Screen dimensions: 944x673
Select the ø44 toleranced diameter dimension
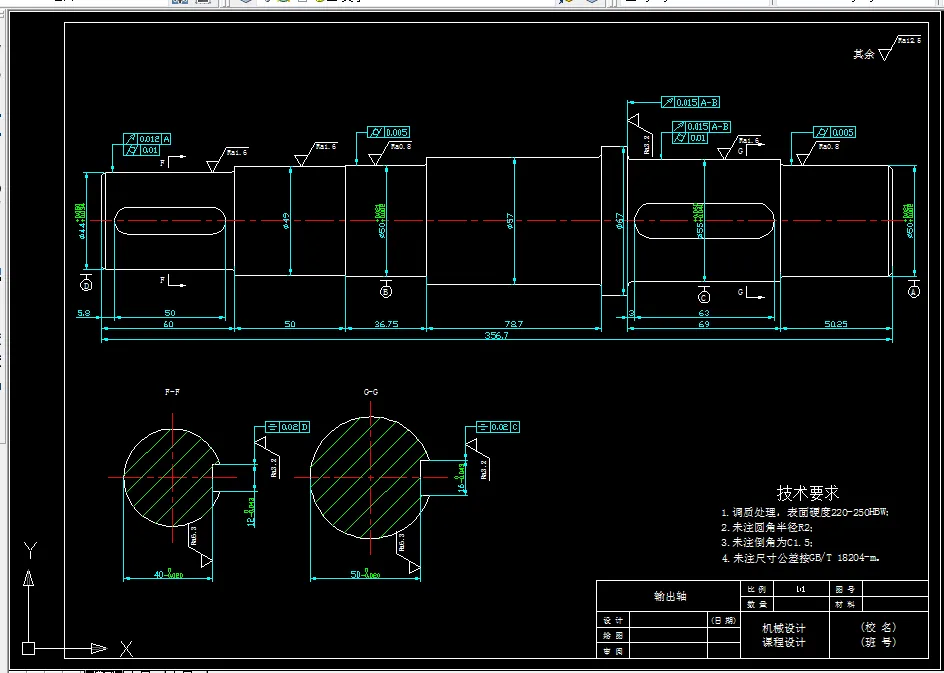81,221
